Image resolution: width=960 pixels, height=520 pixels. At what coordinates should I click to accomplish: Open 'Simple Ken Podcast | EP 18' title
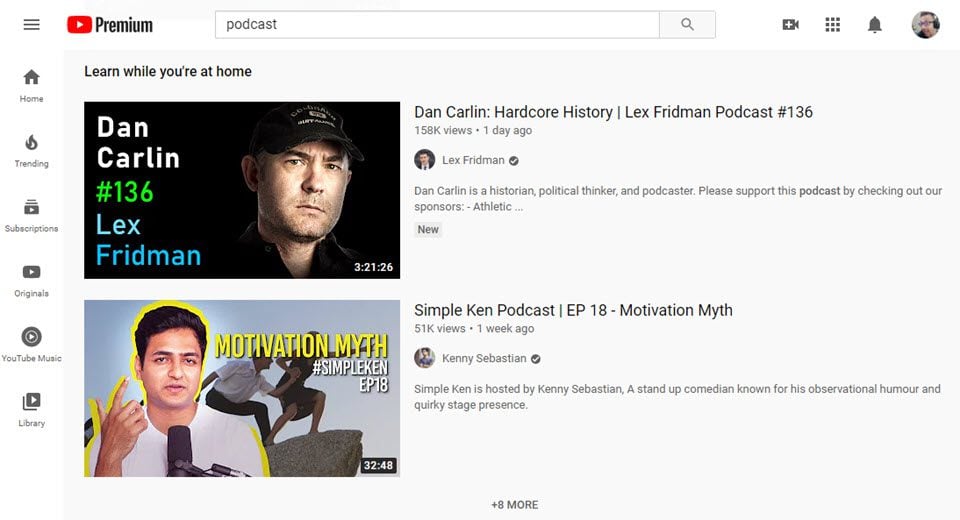573,310
